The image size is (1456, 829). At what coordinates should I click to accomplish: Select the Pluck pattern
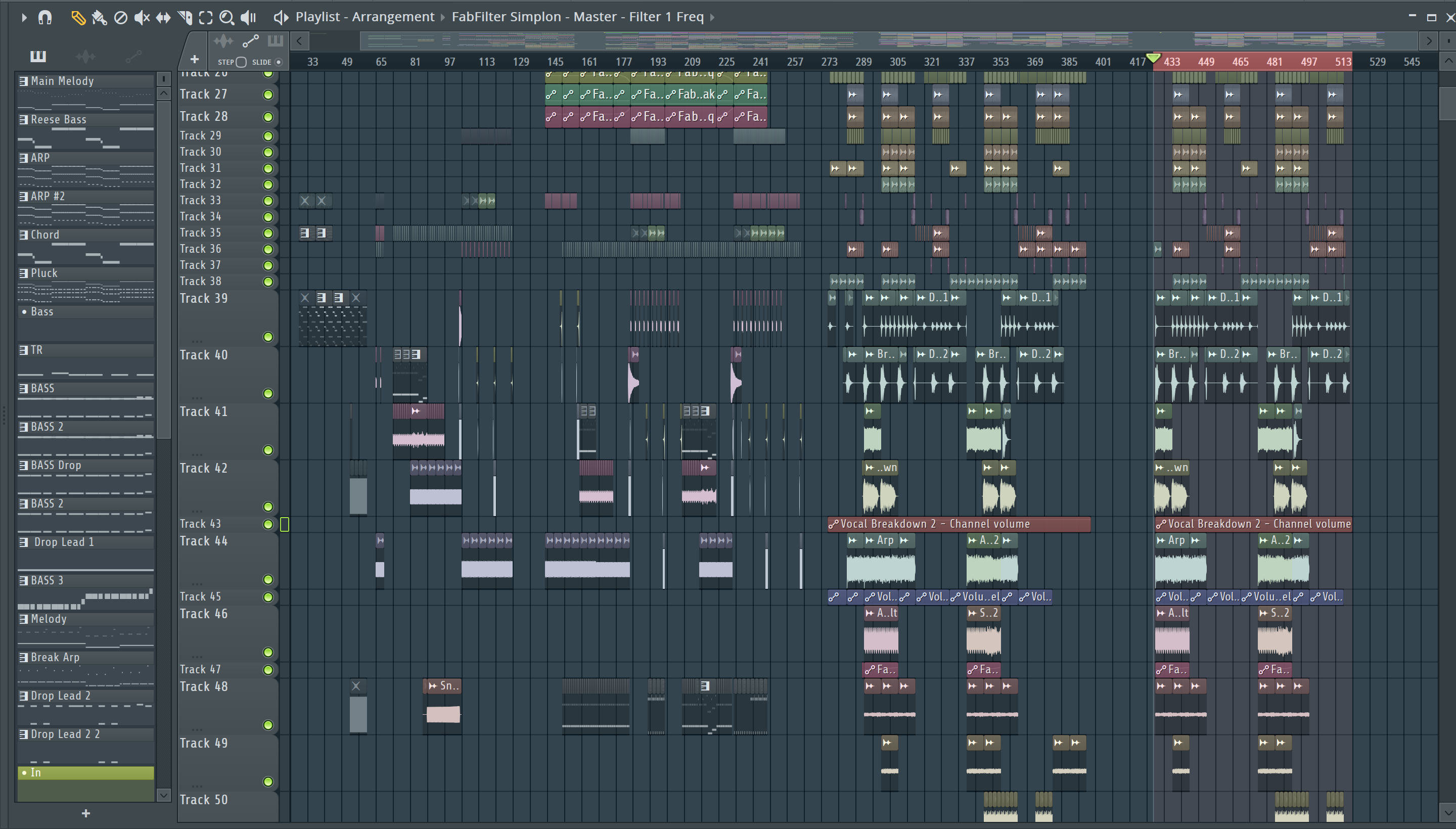(x=85, y=284)
